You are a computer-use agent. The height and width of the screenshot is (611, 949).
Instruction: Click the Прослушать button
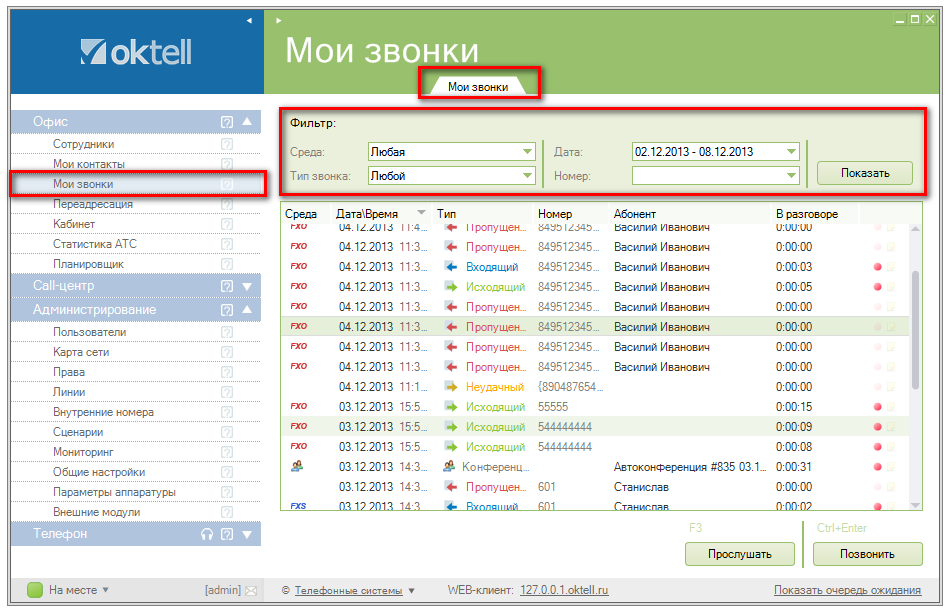[x=739, y=554]
